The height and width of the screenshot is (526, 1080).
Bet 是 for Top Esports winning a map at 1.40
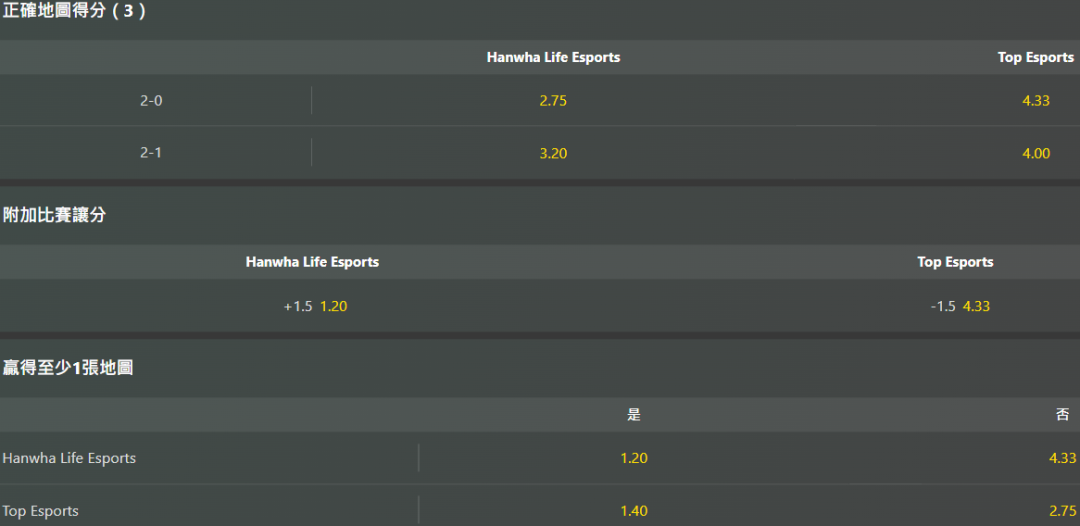tap(634, 511)
